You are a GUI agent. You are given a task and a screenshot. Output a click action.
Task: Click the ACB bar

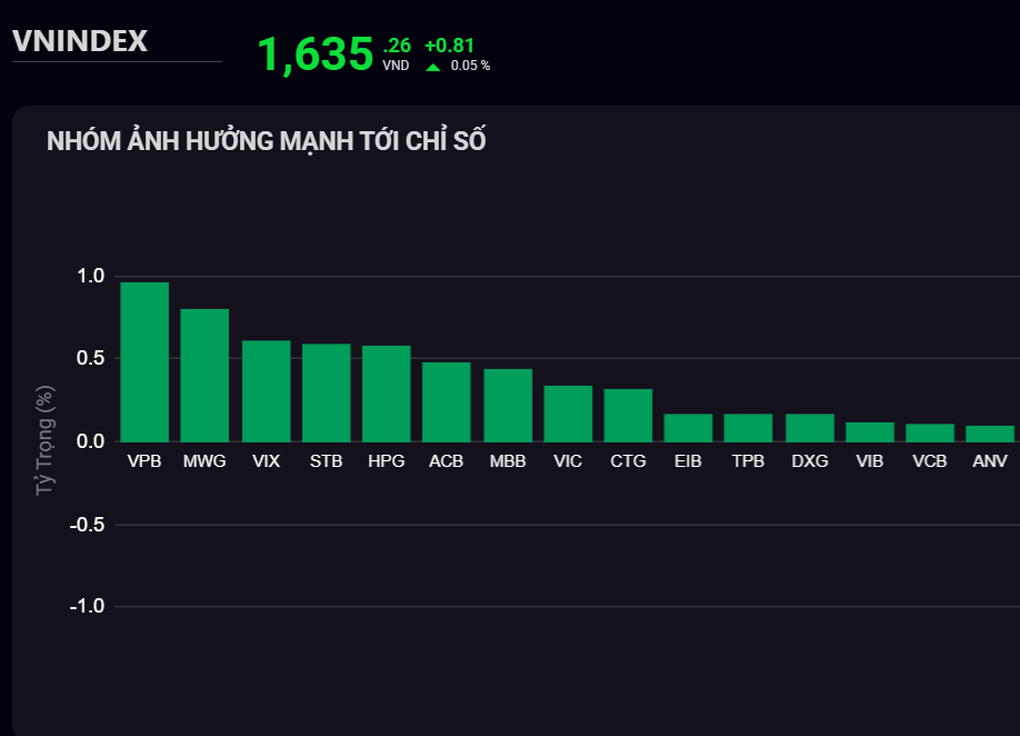446,402
